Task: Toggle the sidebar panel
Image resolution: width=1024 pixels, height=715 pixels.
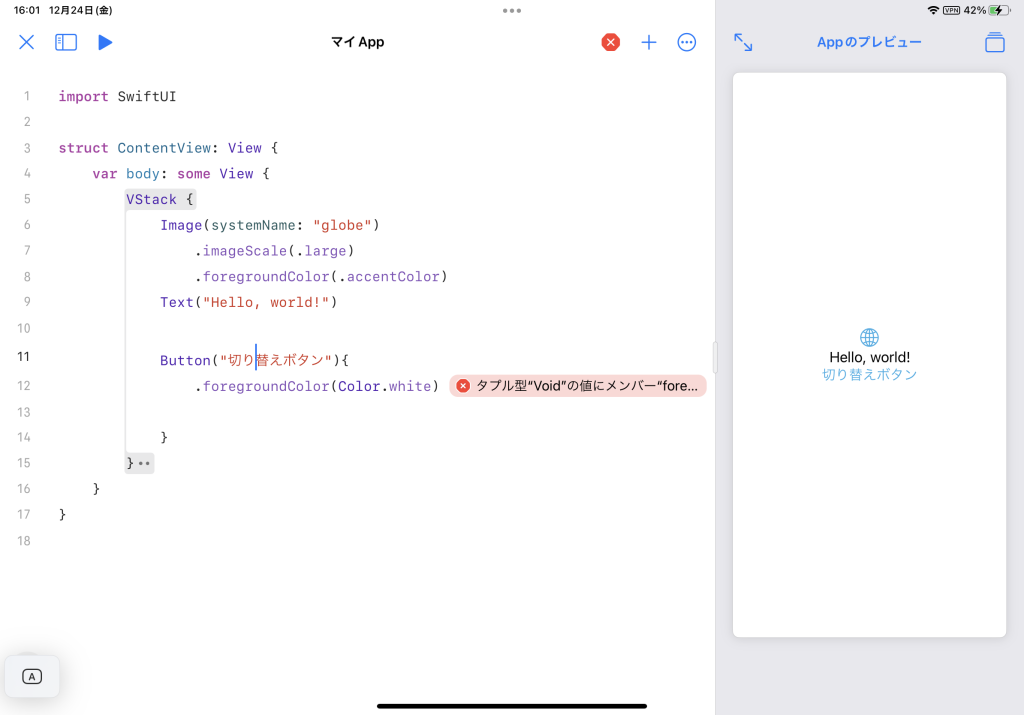Action: pos(66,42)
